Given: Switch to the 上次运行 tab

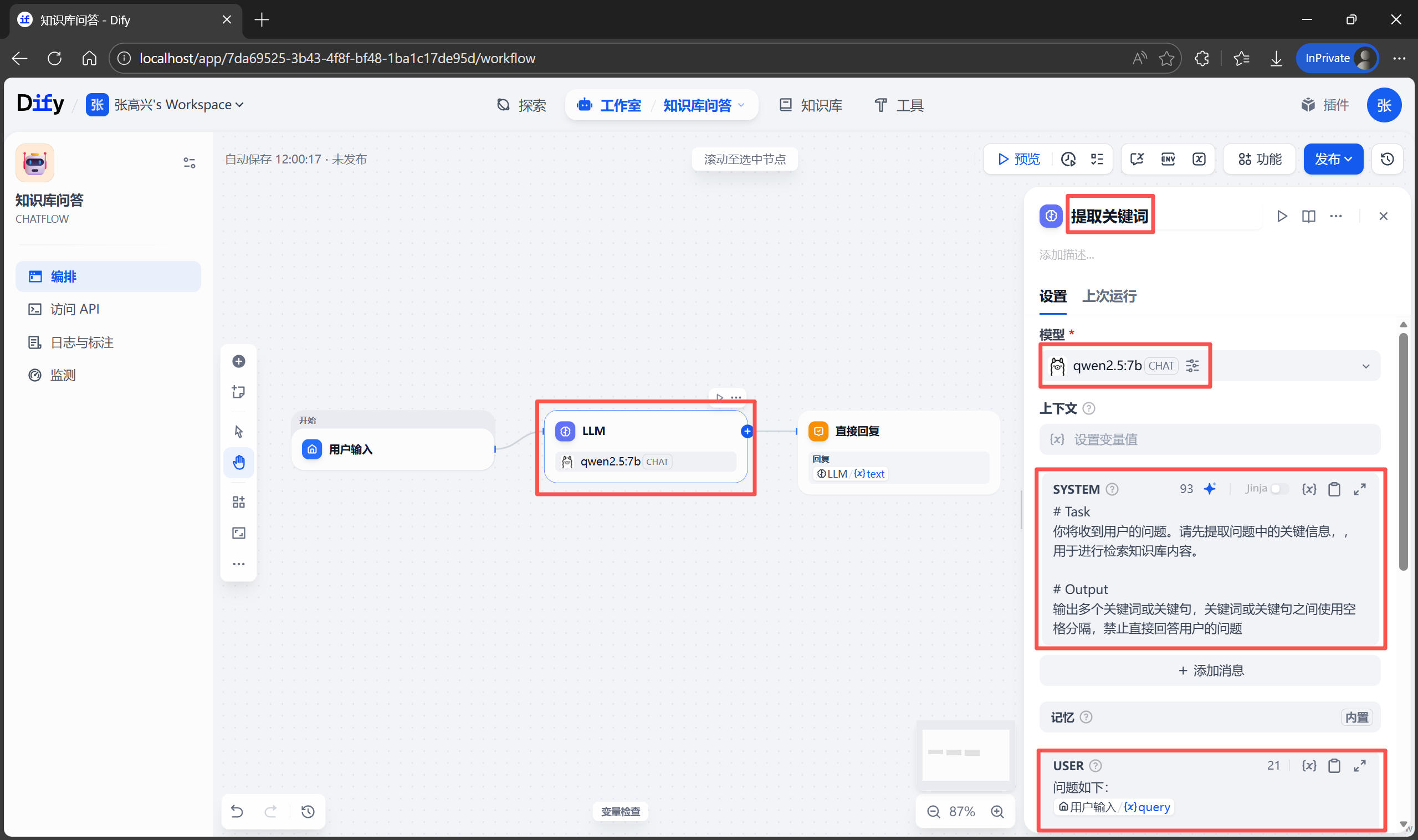Looking at the screenshot, I should coord(1108,296).
